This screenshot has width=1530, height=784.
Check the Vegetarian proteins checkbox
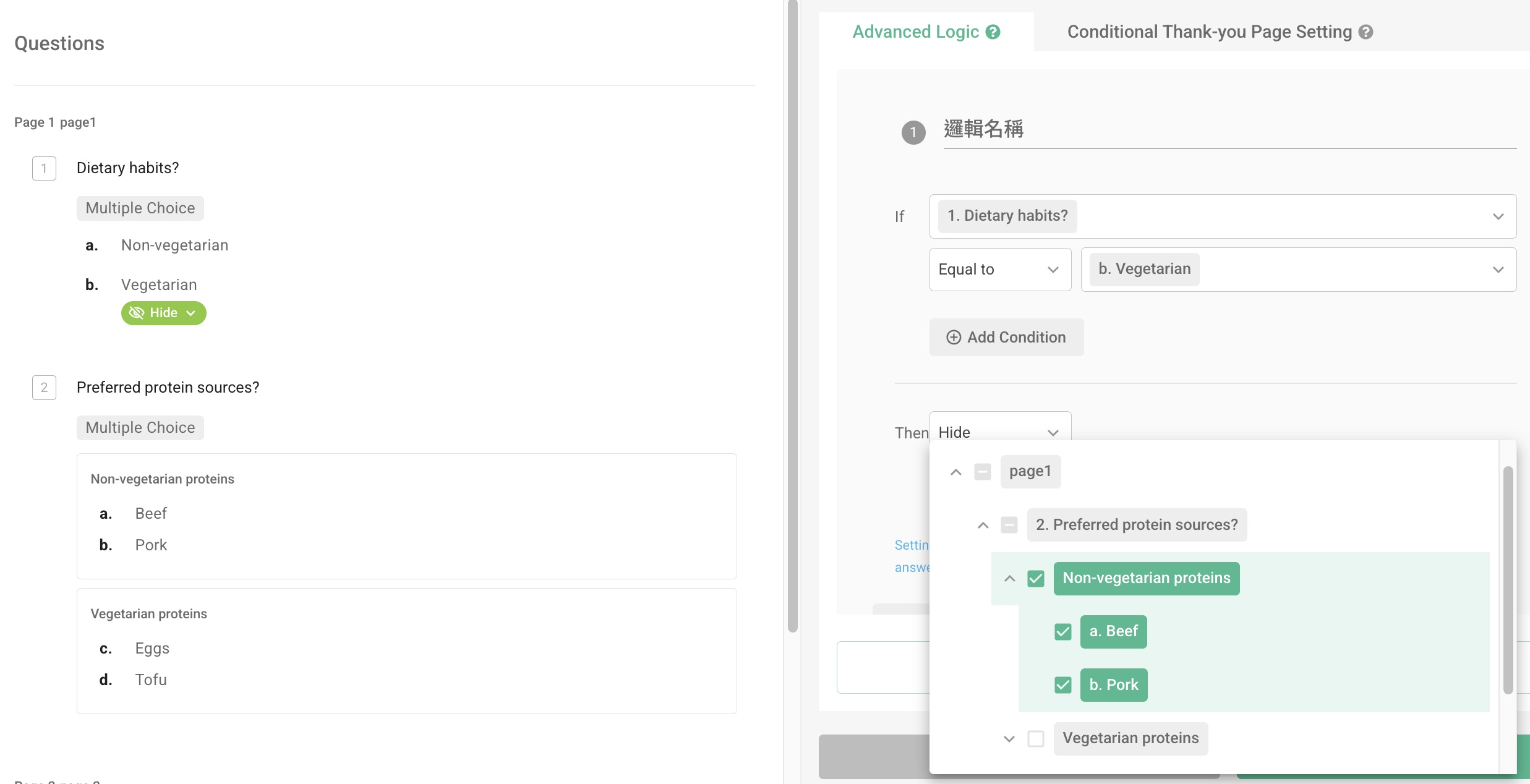point(1036,738)
